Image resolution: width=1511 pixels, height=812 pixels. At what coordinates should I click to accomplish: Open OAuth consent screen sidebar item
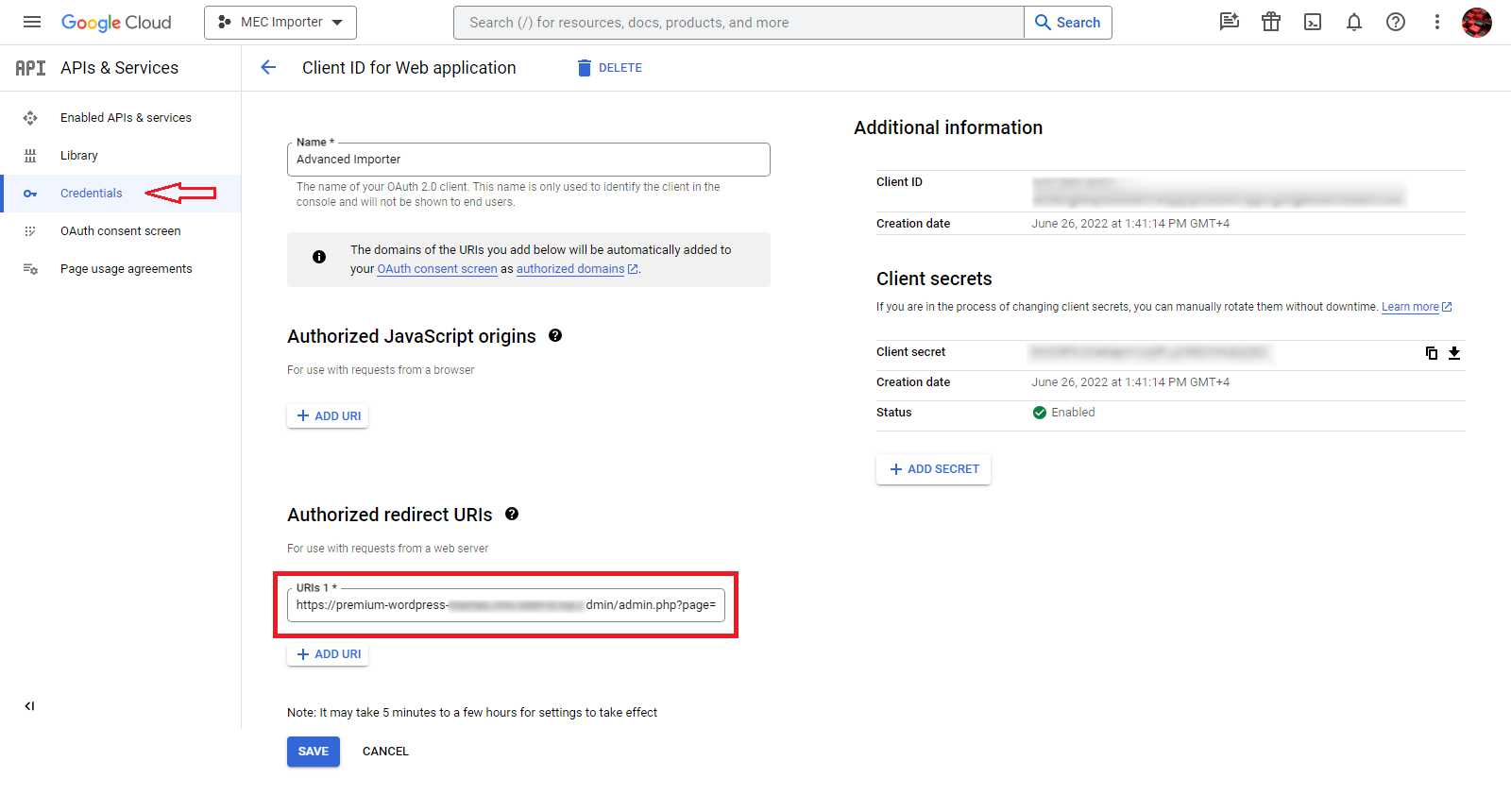click(x=120, y=231)
